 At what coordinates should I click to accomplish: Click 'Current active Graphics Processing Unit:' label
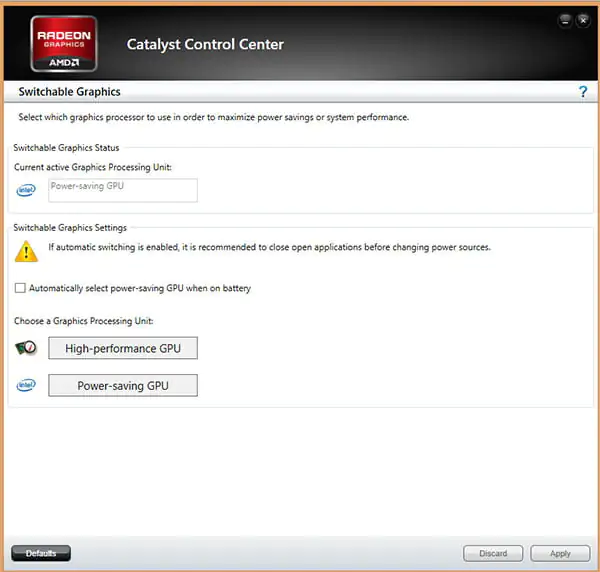(x=93, y=167)
